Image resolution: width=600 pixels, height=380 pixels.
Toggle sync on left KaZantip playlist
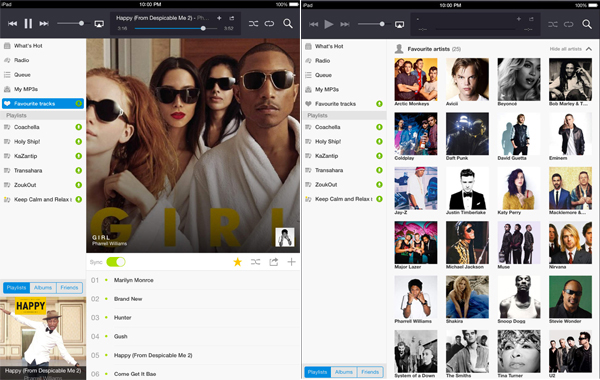78,156
